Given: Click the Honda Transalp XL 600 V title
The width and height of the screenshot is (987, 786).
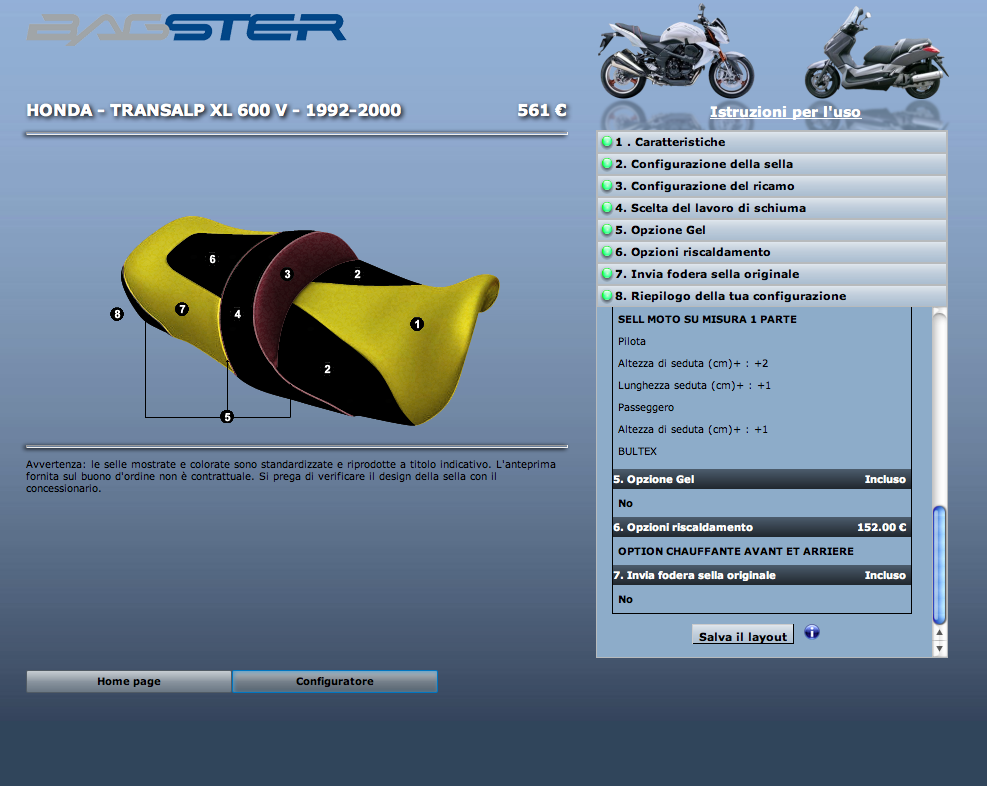Looking at the screenshot, I should pyautogui.click(x=214, y=110).
